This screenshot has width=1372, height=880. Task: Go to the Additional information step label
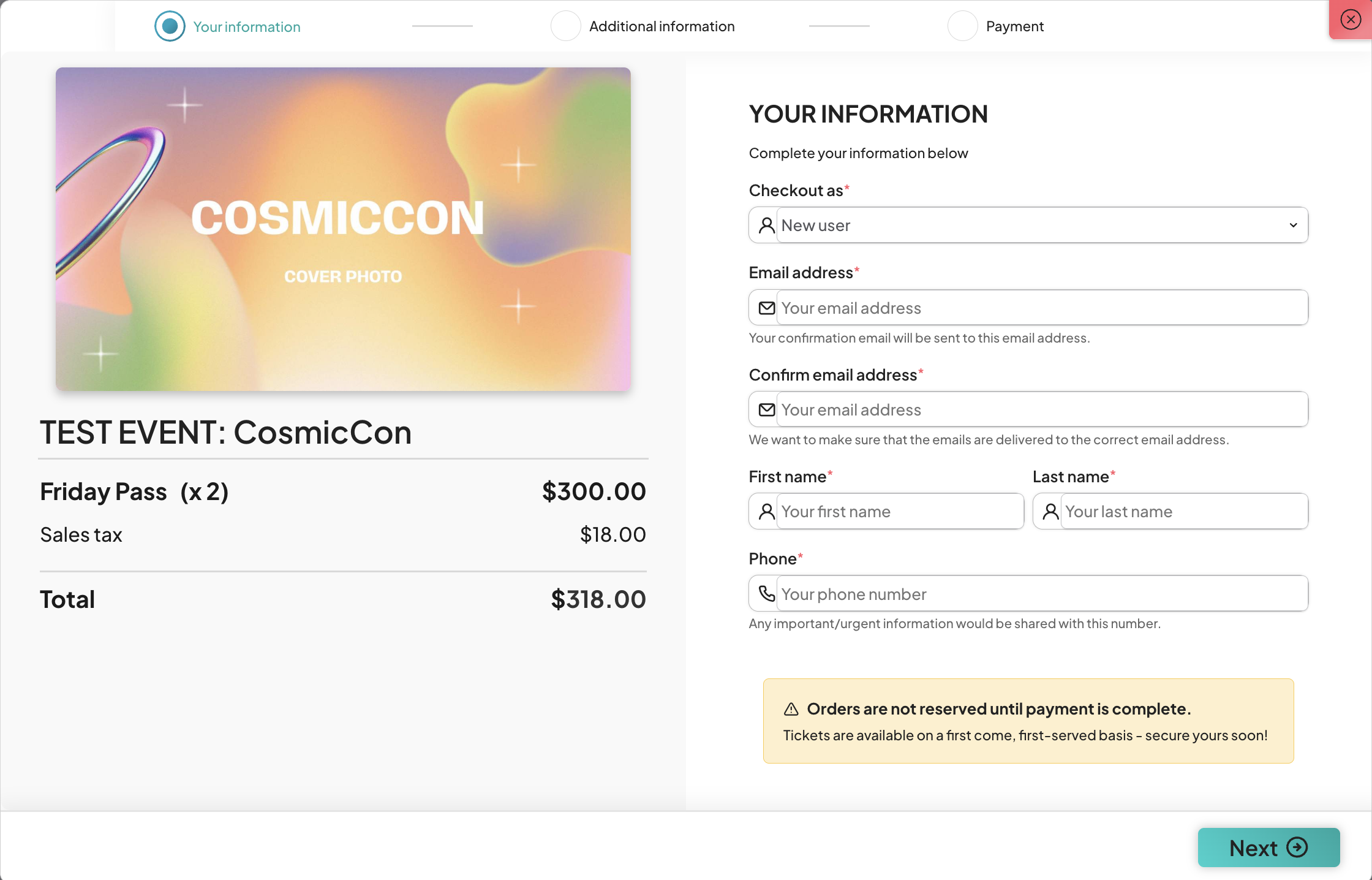coord(661,26)
